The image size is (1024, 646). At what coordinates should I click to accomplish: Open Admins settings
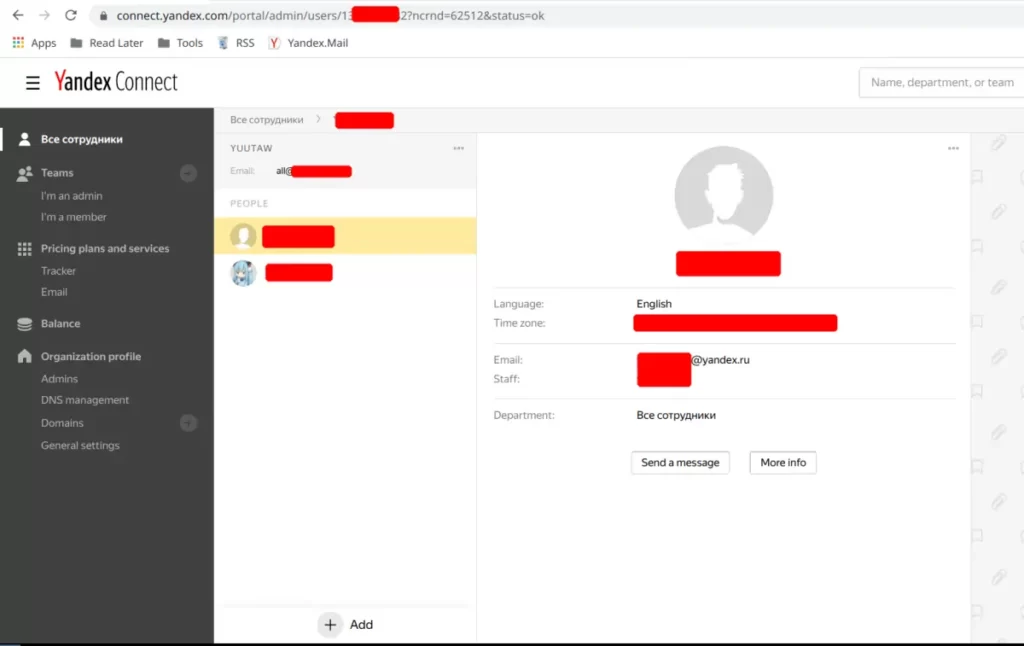(59, 379)
